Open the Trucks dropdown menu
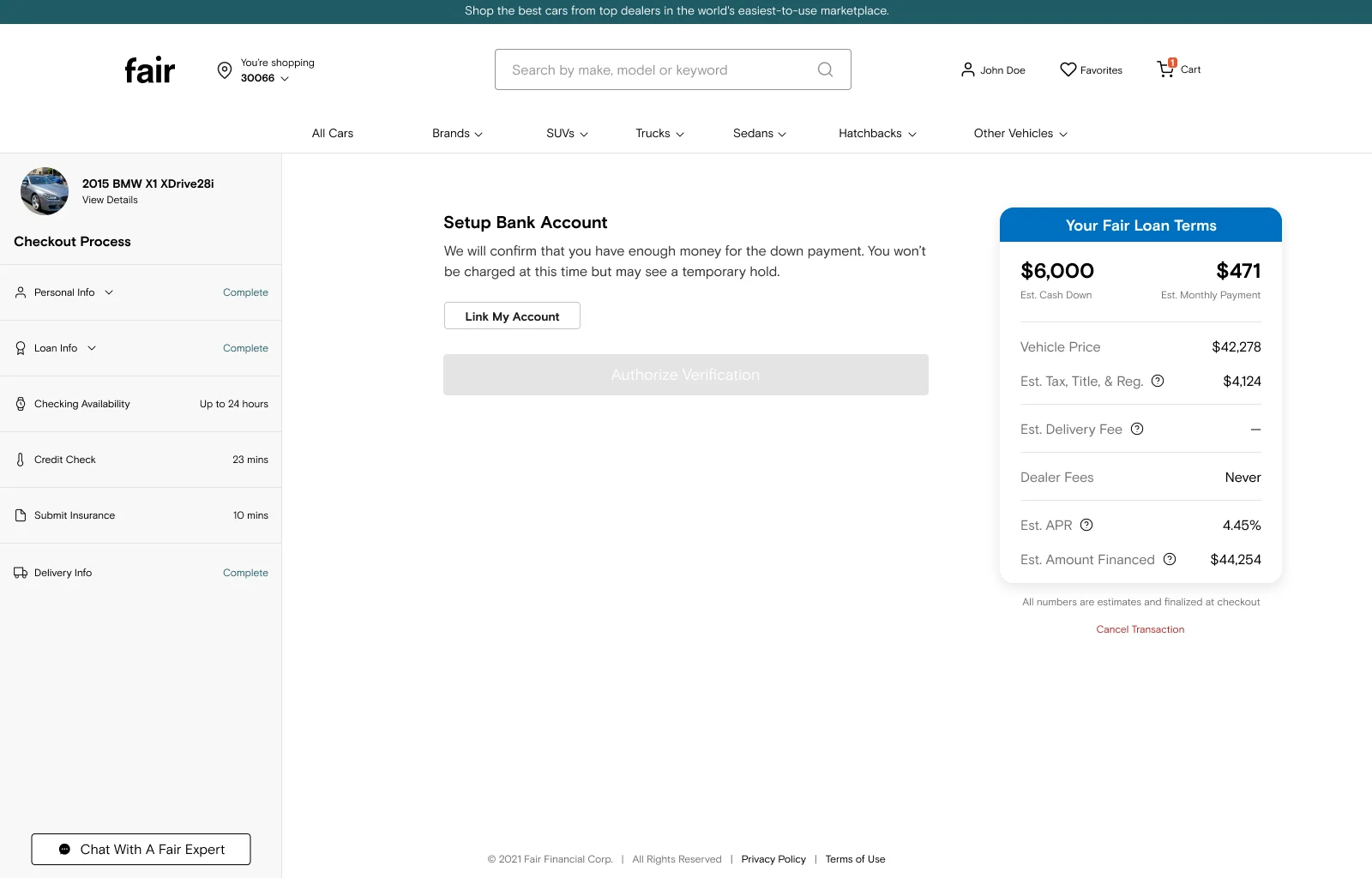This screenshot has height=878, width=1372. pos(659,134)
